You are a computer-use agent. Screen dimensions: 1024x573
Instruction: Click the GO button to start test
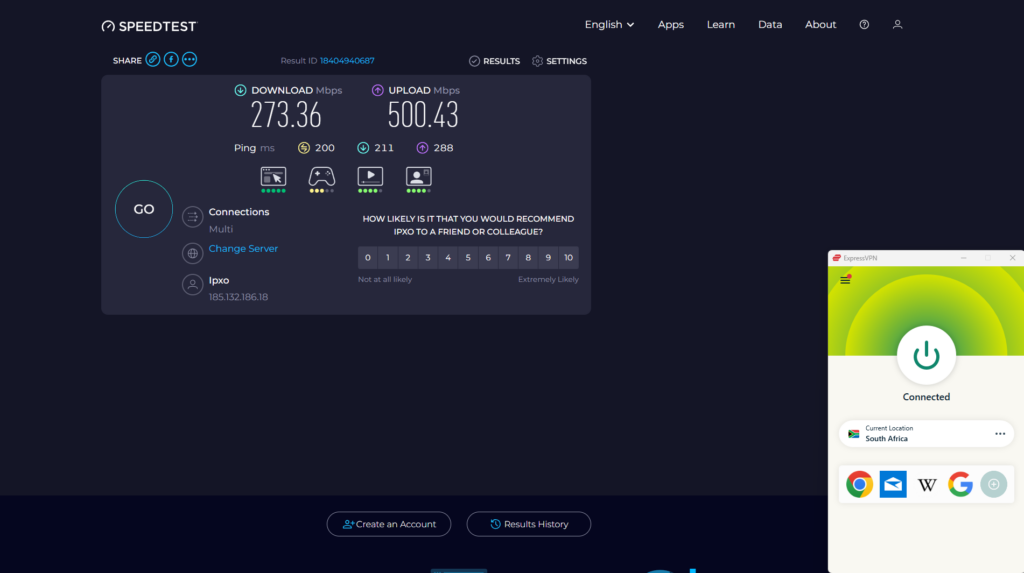click(x=144, y=209)
